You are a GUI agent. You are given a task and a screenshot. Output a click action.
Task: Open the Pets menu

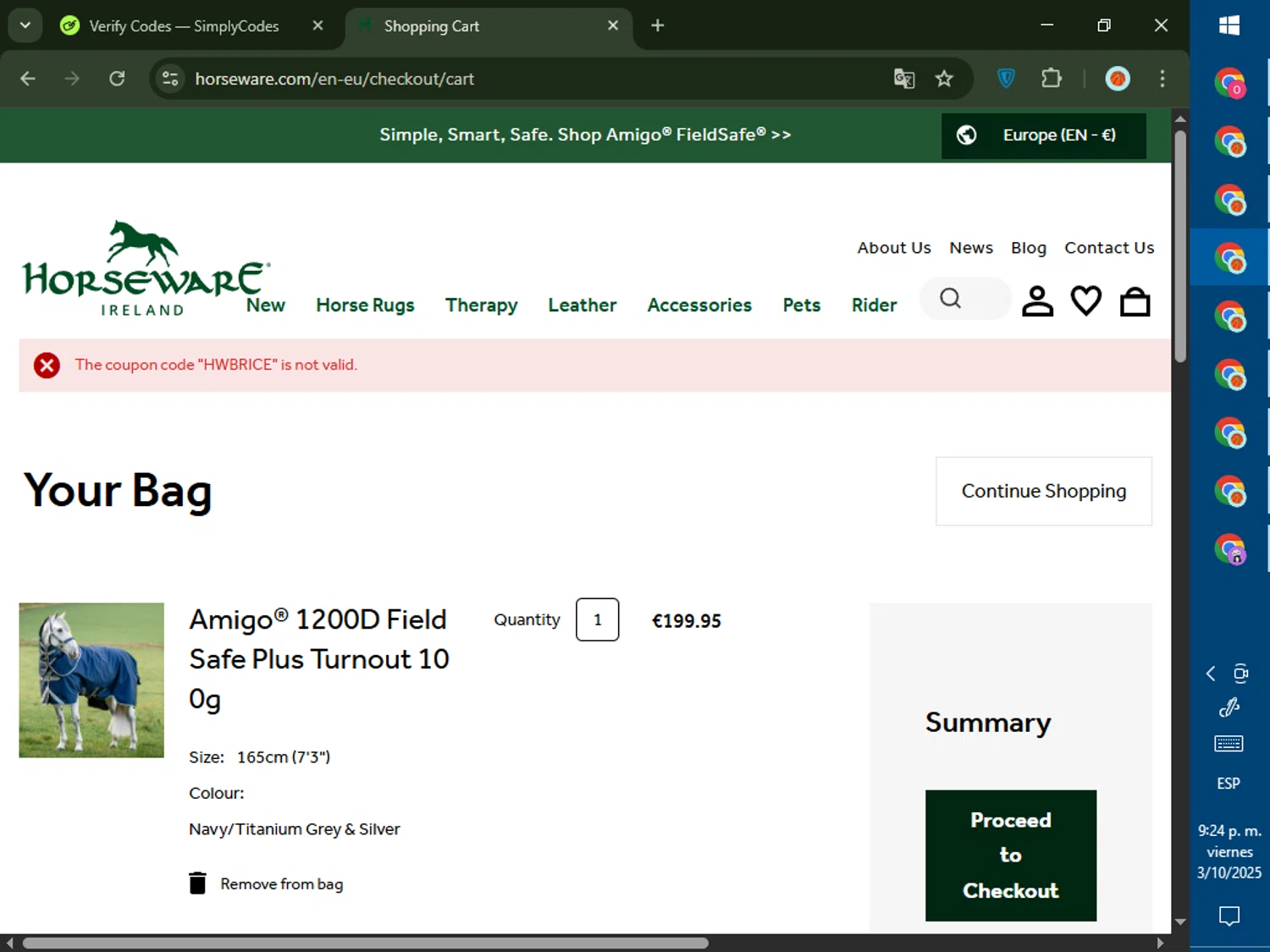tap(801, 305)
